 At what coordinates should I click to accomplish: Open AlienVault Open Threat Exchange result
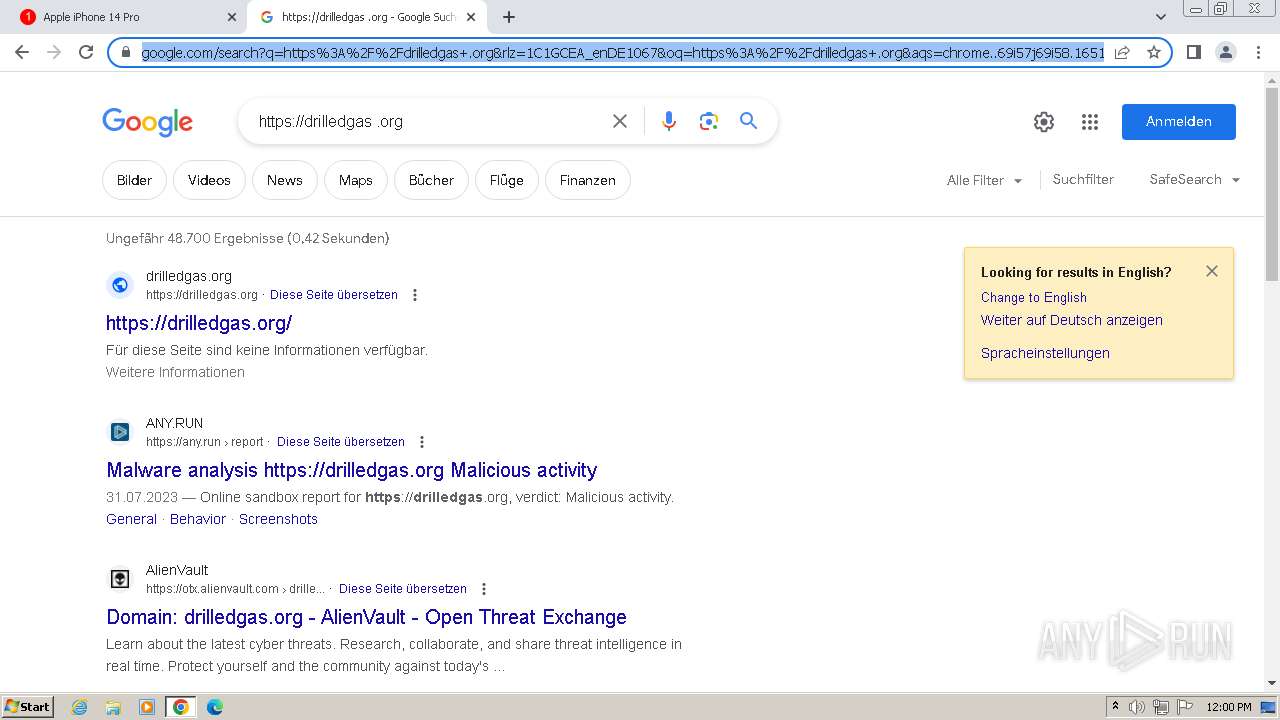pyautogui.click(x=366, y=617)
